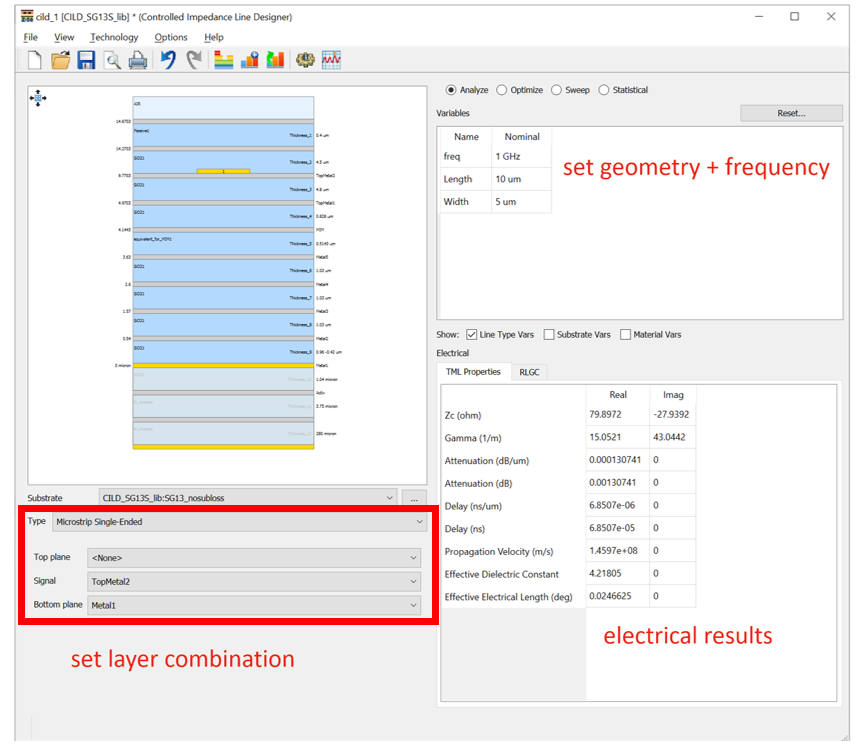Screen dimensions: 859x747
Task: Select the Sweep mode
Action: pyautogui.click(x=556, y=90)
